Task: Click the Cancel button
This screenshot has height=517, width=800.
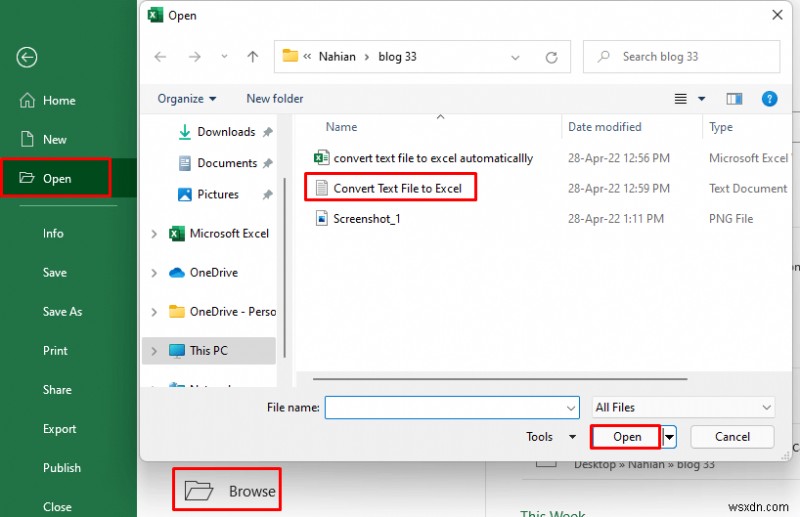Action: (x=732, y=437)
